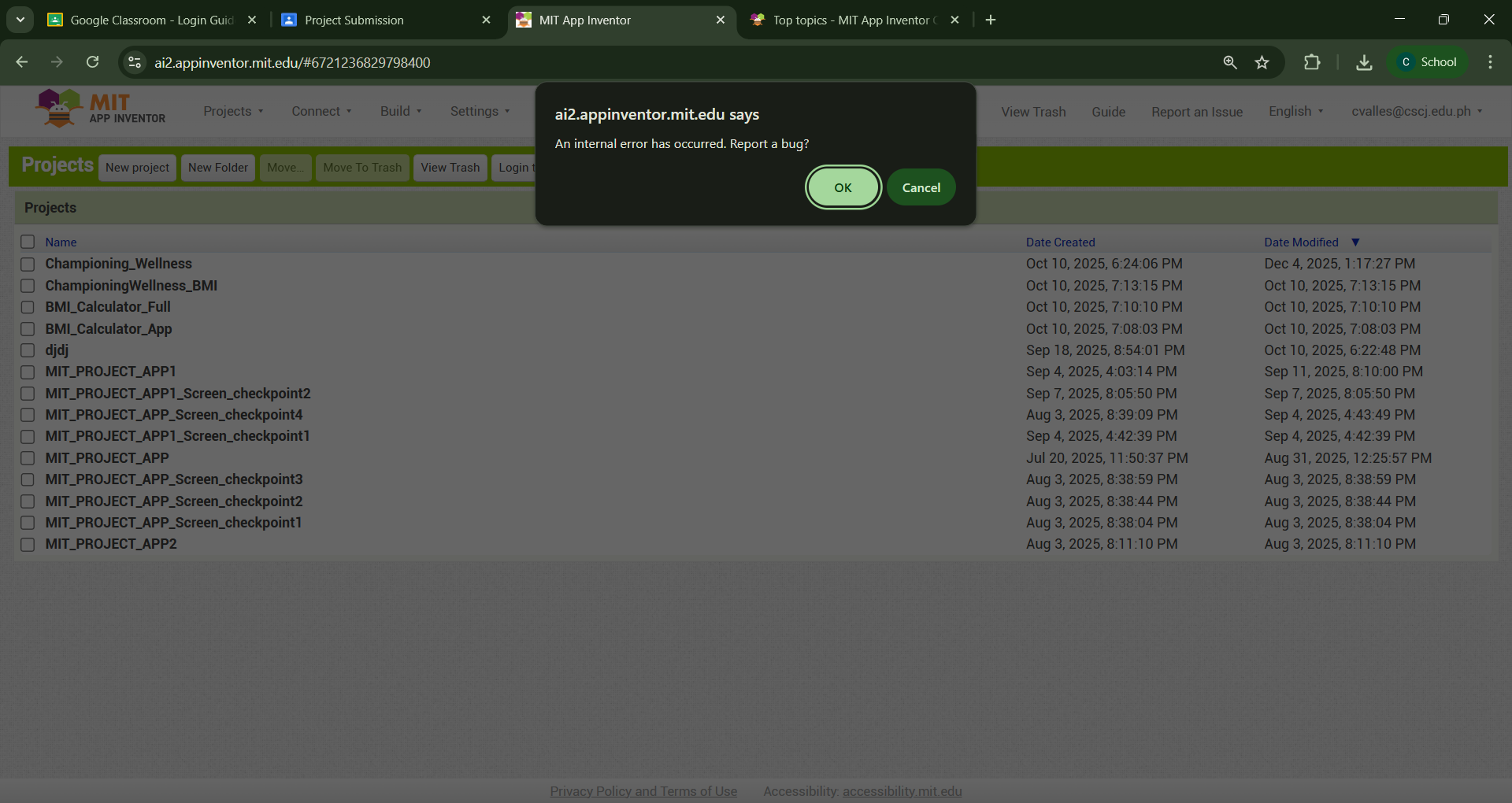This screenshot has width=1512, height=803.
Task: Sort projects by Name column
Action: (61, 242)
